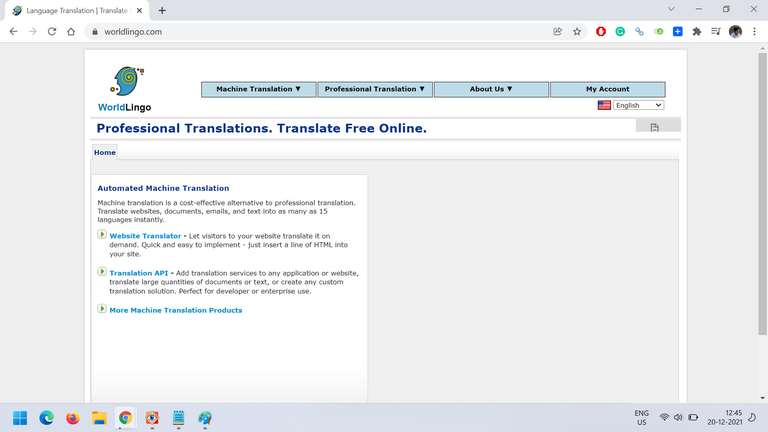The image size is (768, 432).
Task: Launch Microsoft Edge from taskbar
Action: click(x=47, y=418)
